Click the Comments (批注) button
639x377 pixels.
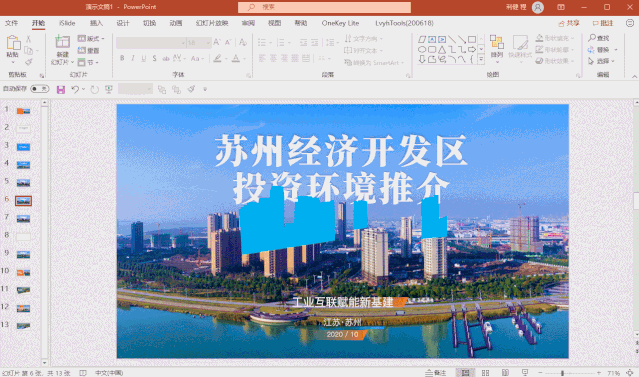(x=603, y=23)
